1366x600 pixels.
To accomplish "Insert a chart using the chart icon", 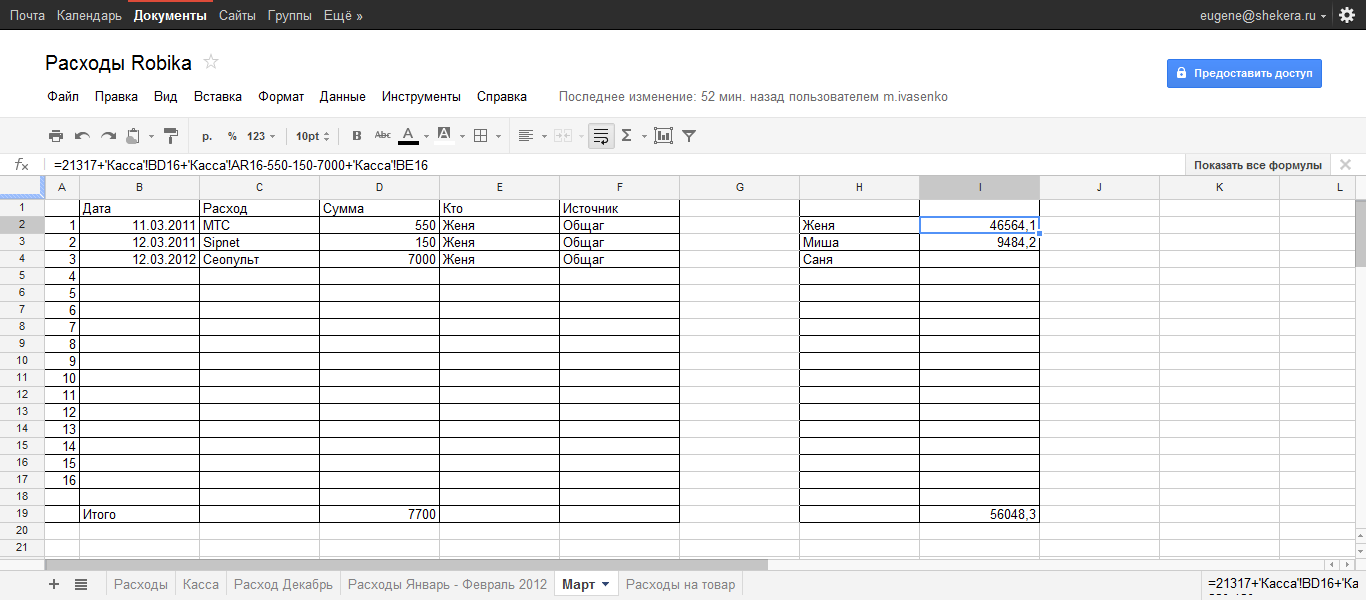I will point(662,136).
